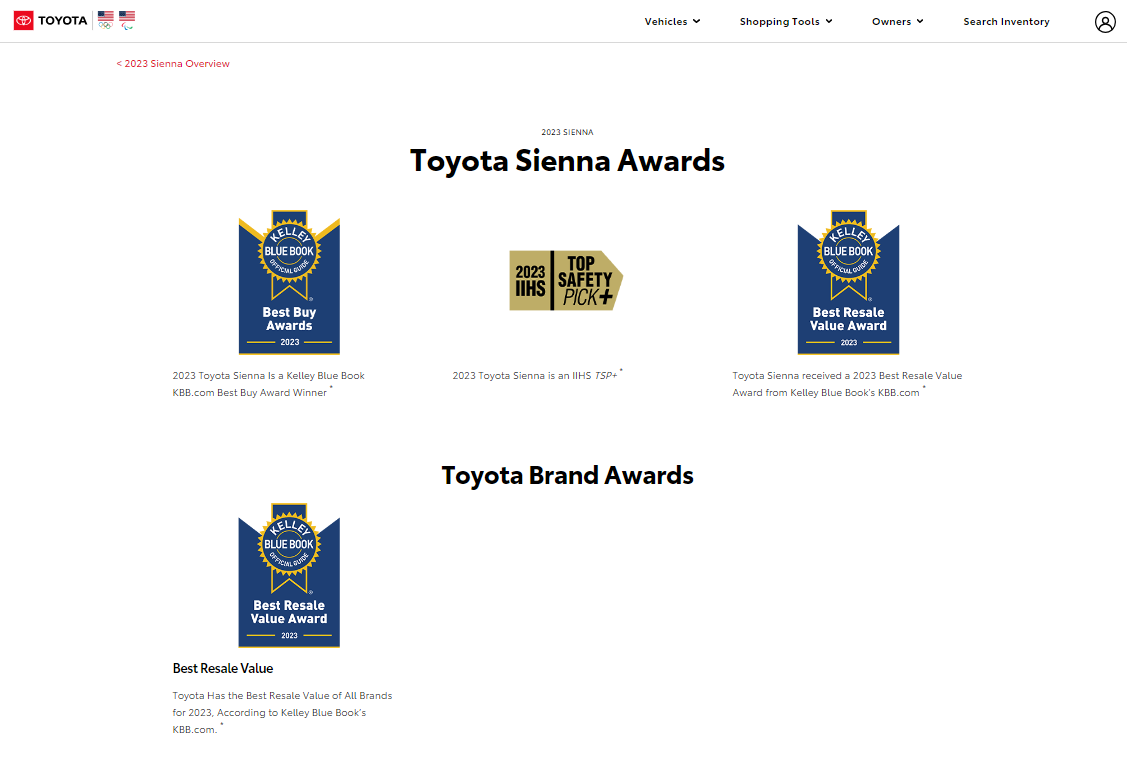
Task: Expand the Shopping Tools dropdown menu
Action: (x=786, y=22)
